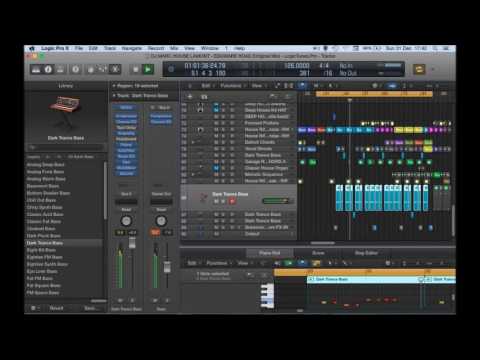
Task: Solo the Vocal Shouts track
Action: (223, 149)
